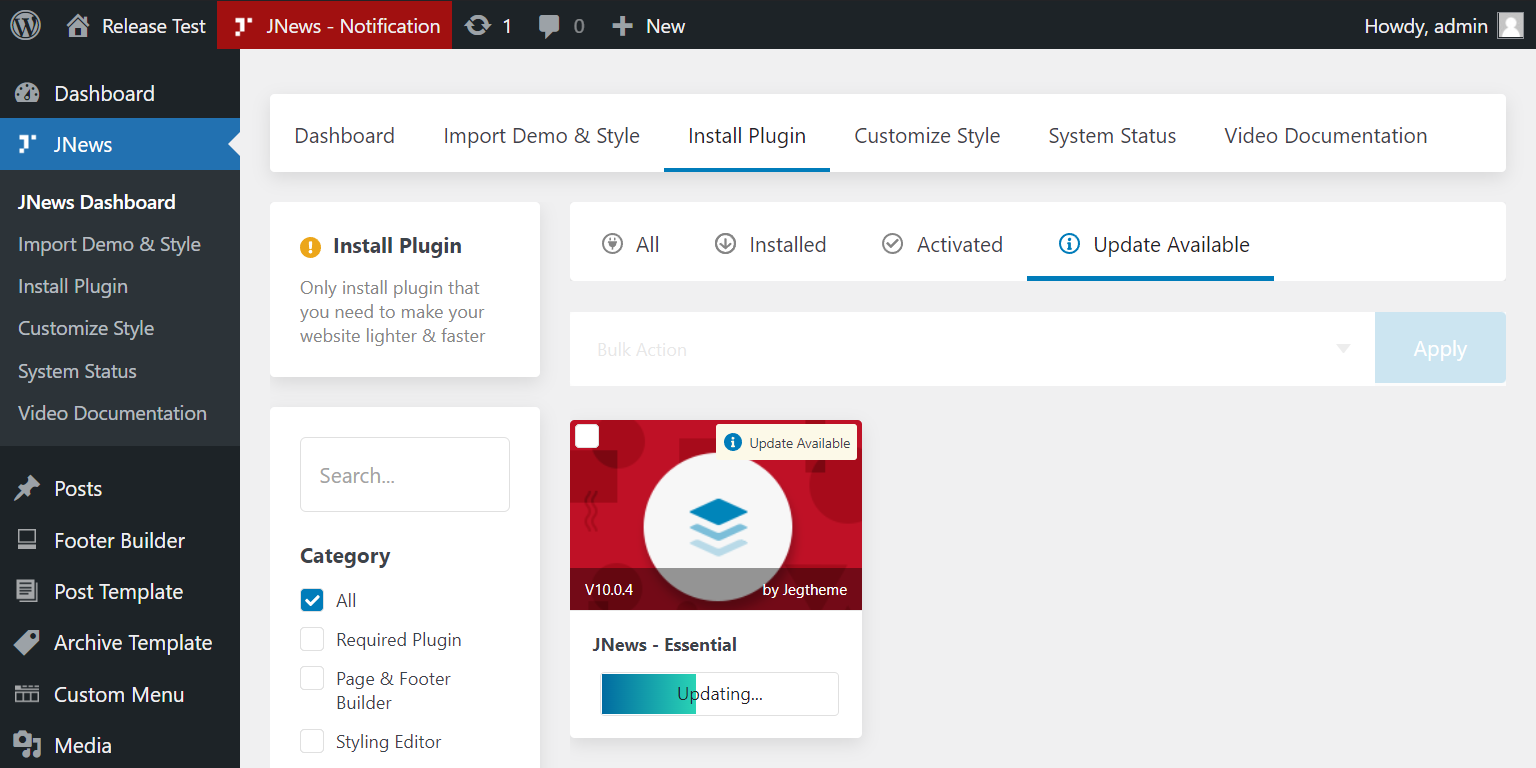Viewport: 1536px width, 768px height.
Task: Show the Installed plugins filter tab
Action: [x=770, y=245]
